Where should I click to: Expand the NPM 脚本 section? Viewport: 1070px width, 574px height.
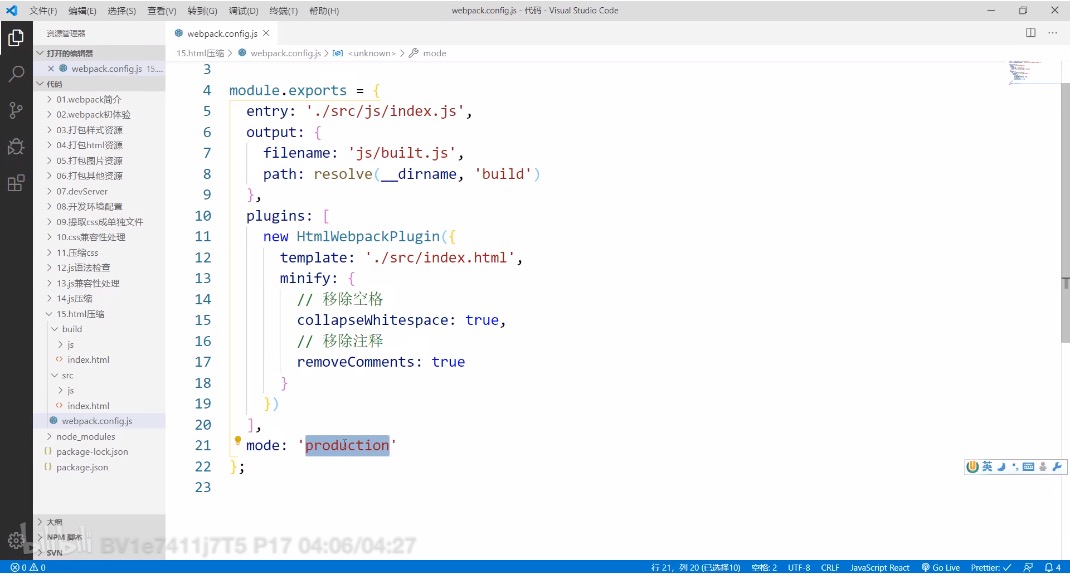coord(99,537)
